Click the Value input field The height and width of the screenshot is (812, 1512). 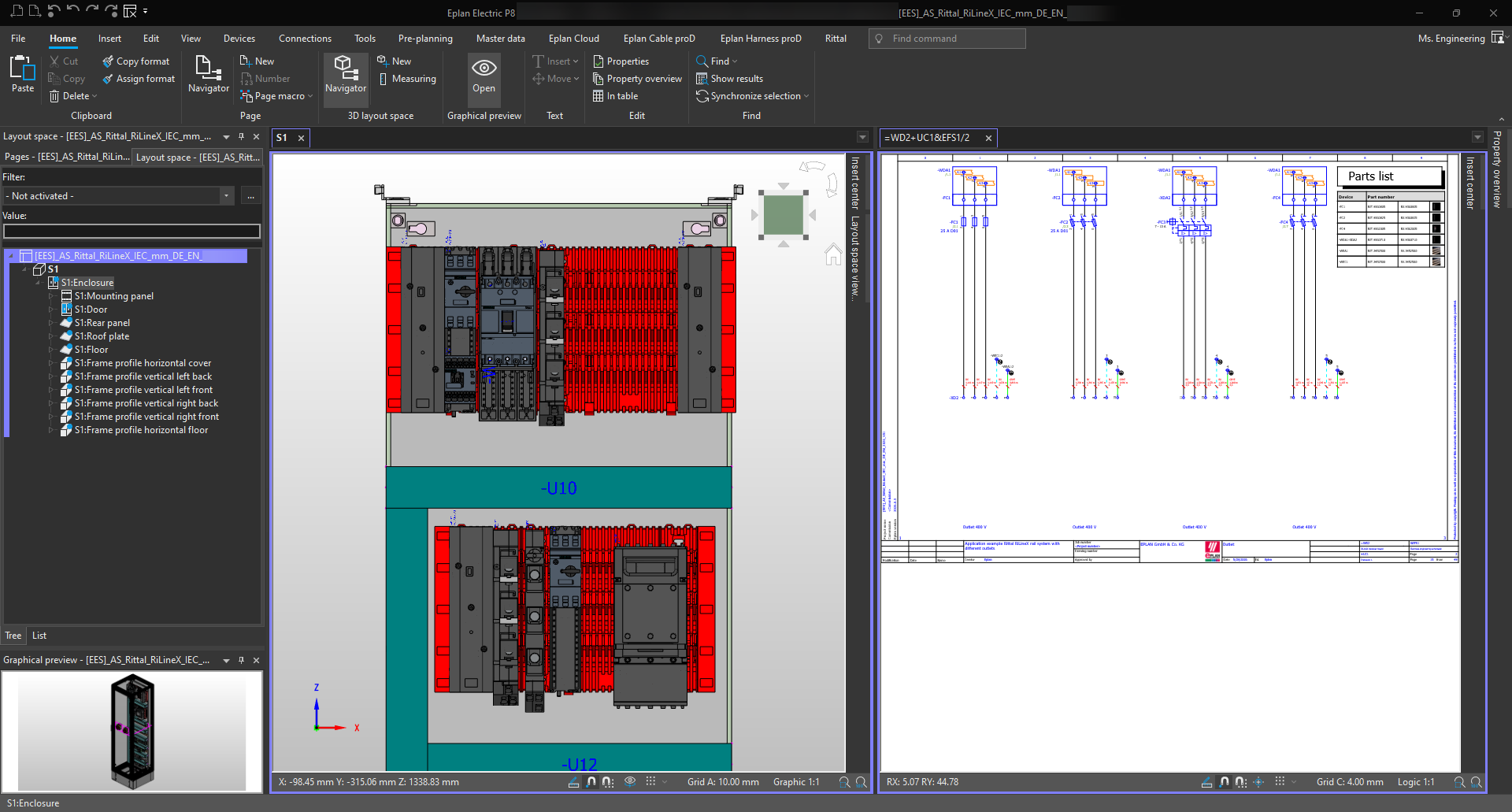tap(132, 231)
